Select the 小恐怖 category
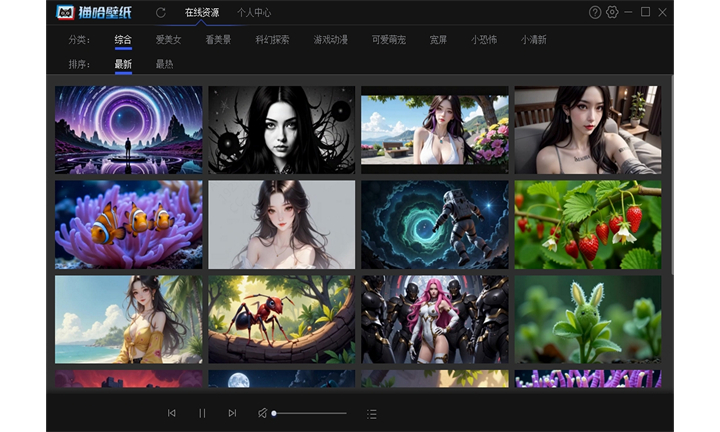Viewport: 720px width, 432px height. [484, 40]
